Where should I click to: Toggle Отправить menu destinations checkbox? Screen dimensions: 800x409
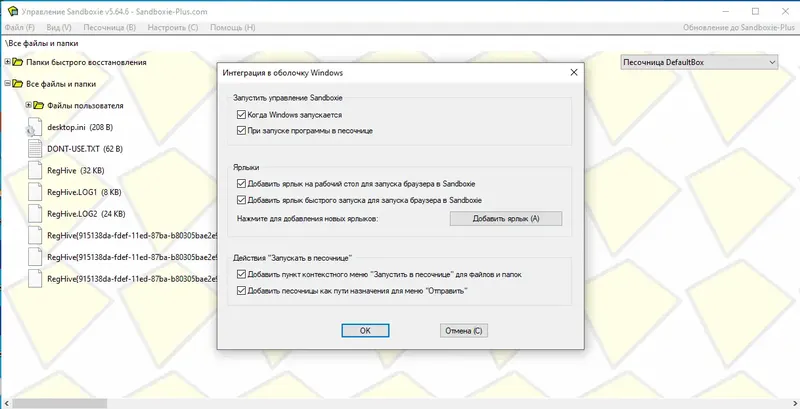tap(241, 291)
